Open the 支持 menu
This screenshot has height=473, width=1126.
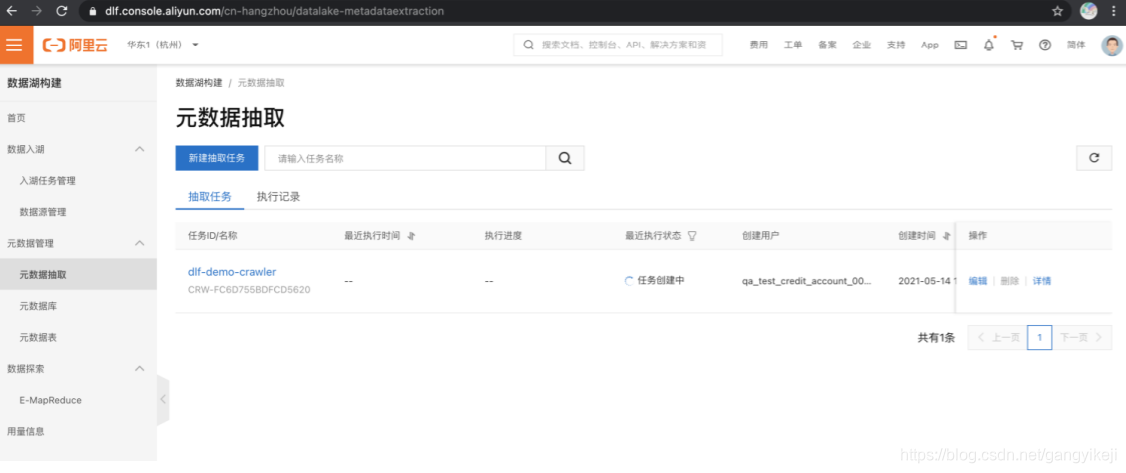tap(895, 45)
